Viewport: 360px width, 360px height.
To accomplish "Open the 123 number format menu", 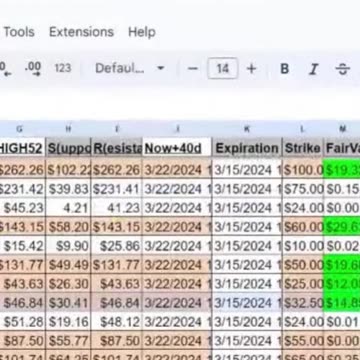I will coord(63,68).
